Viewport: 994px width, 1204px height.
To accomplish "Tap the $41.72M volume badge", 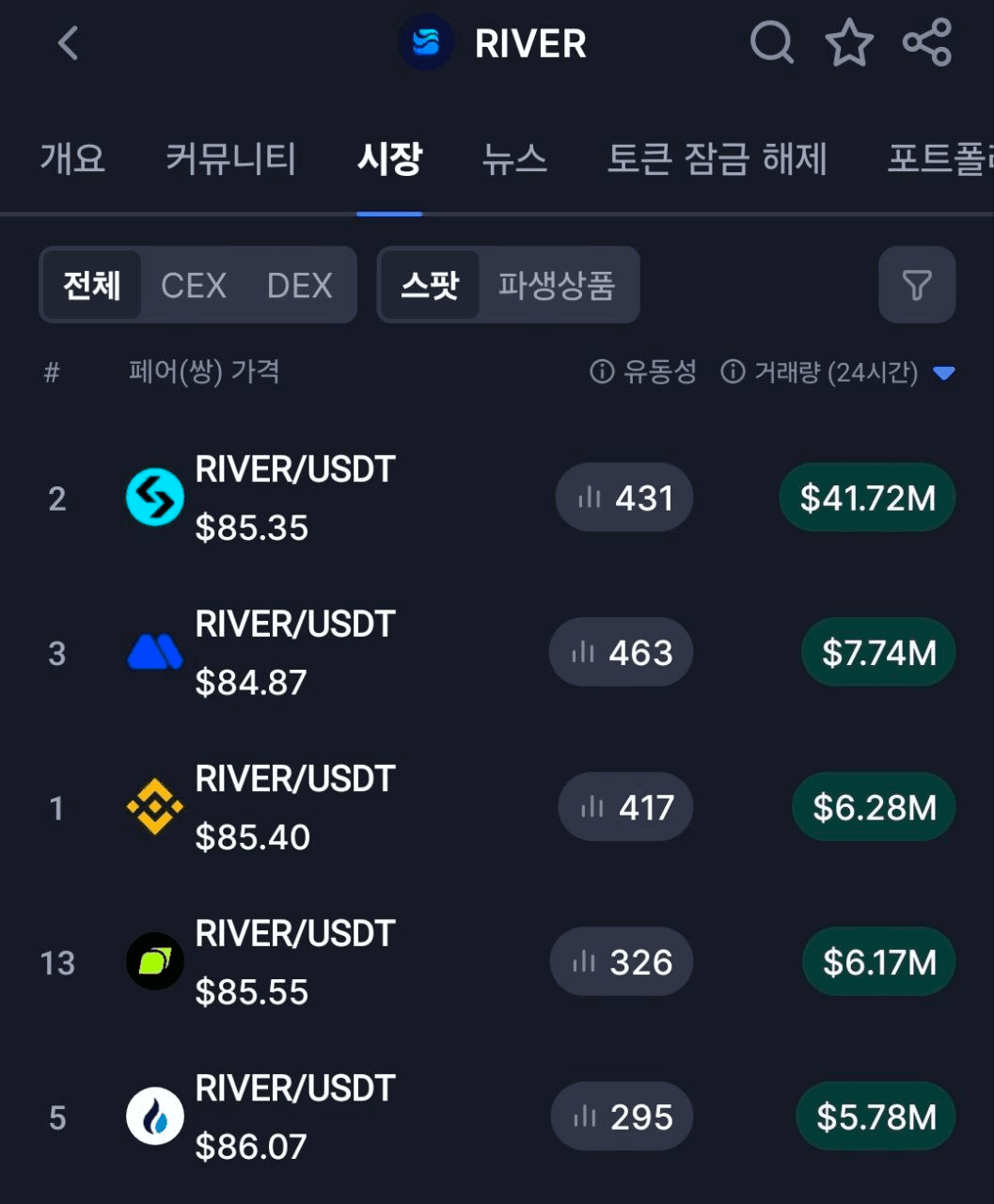I will 867,498.
